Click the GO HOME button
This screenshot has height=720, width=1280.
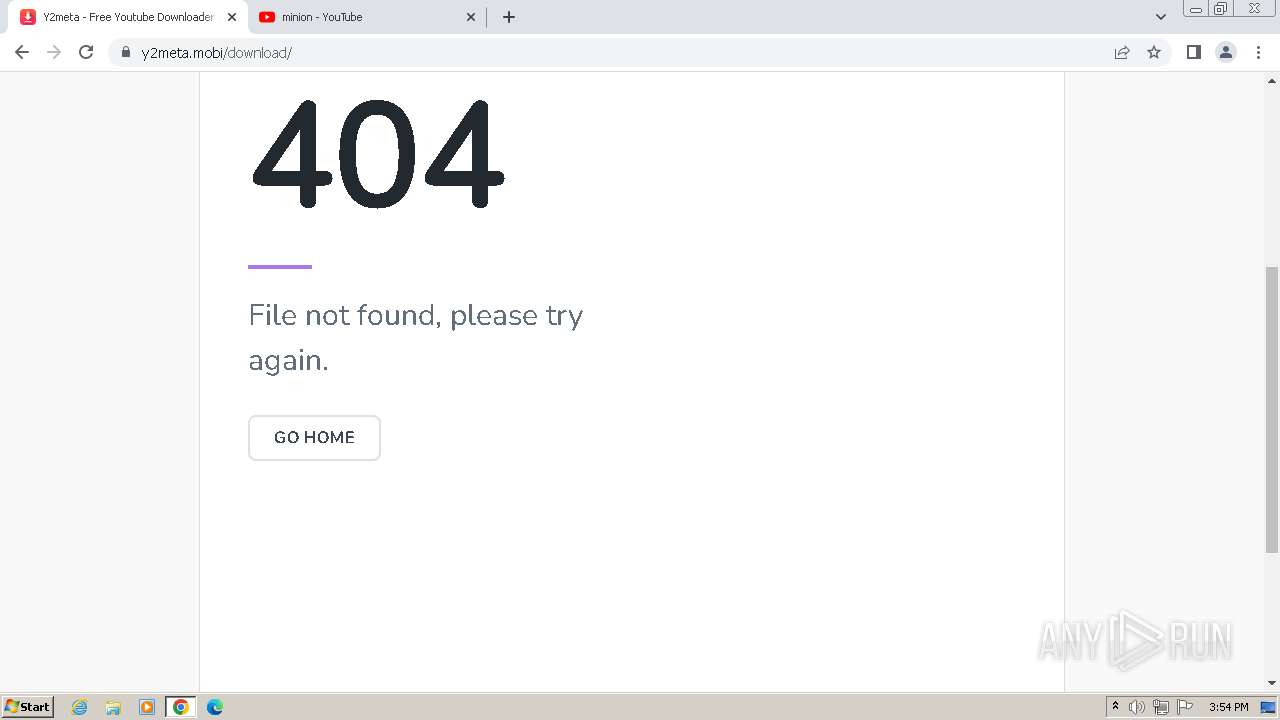314,438
